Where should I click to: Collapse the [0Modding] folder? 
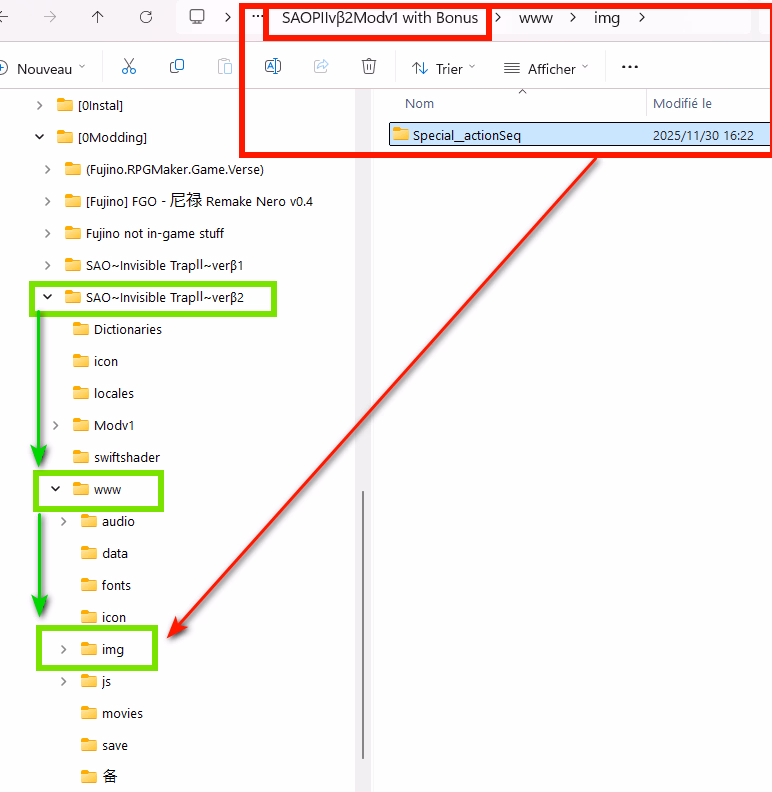click(x=40, y=137)
